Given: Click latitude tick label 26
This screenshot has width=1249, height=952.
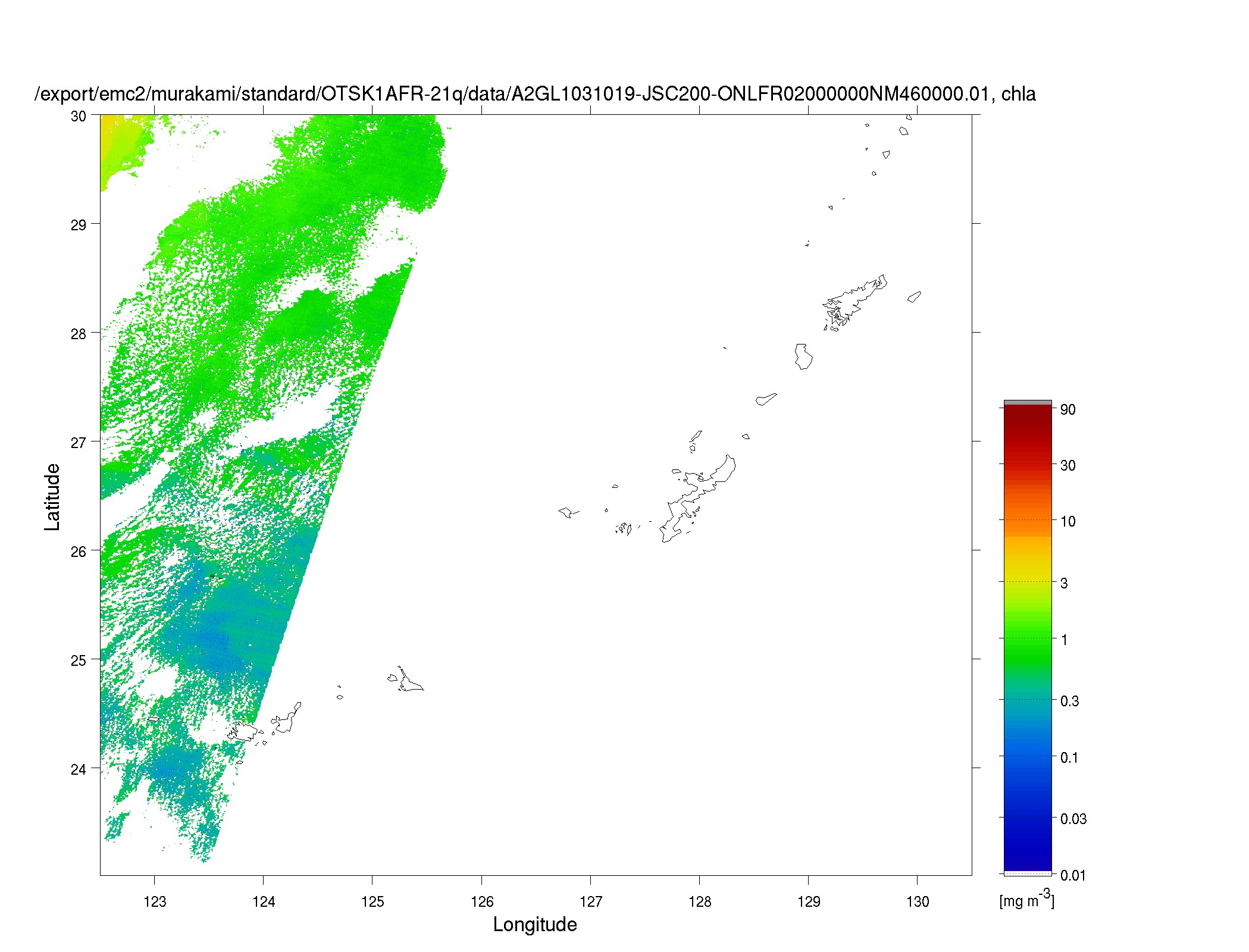Looking at the screenshot, I should [x=79, y=552].
